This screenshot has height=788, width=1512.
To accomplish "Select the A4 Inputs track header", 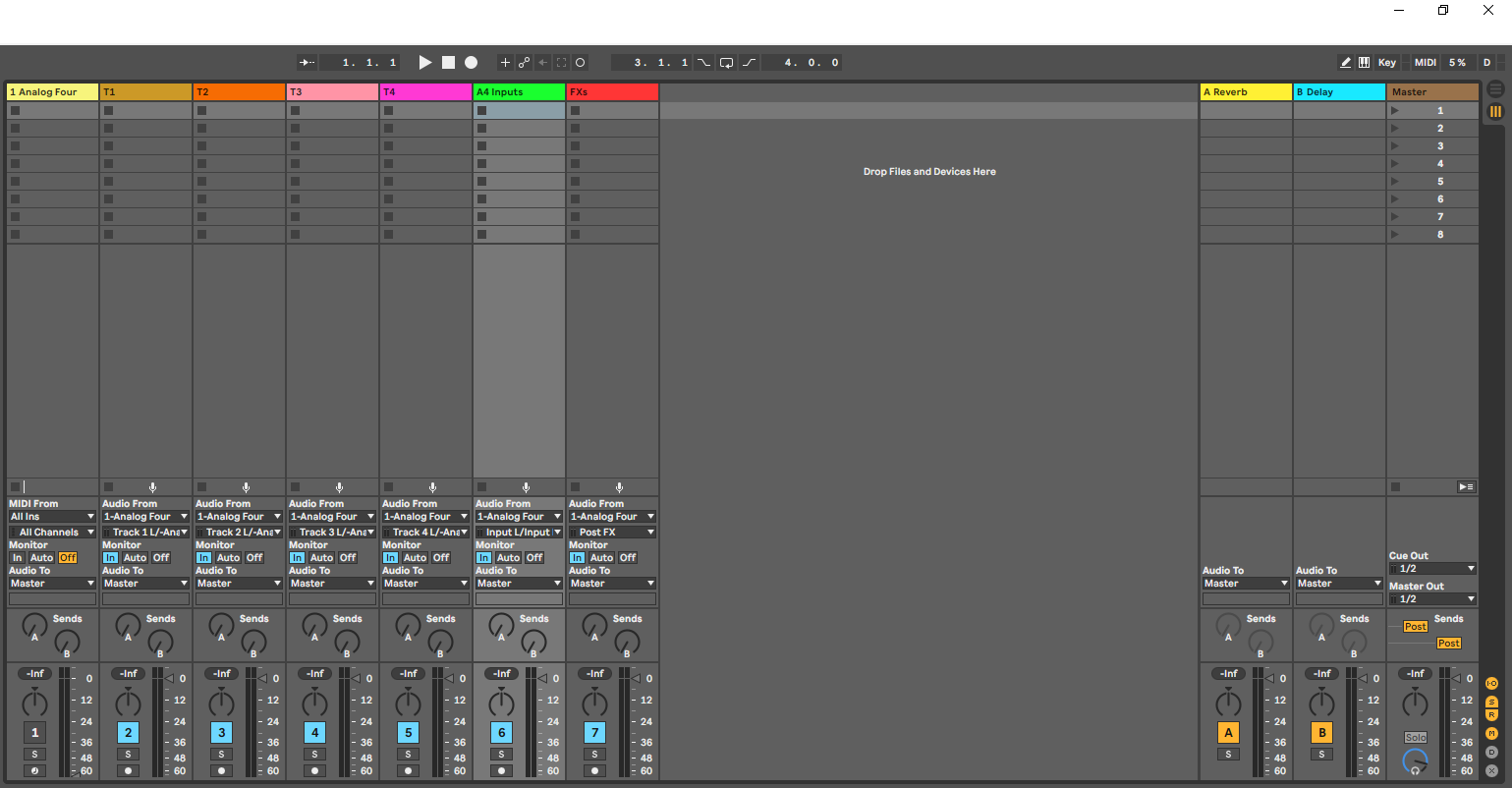I will (519, 92).
